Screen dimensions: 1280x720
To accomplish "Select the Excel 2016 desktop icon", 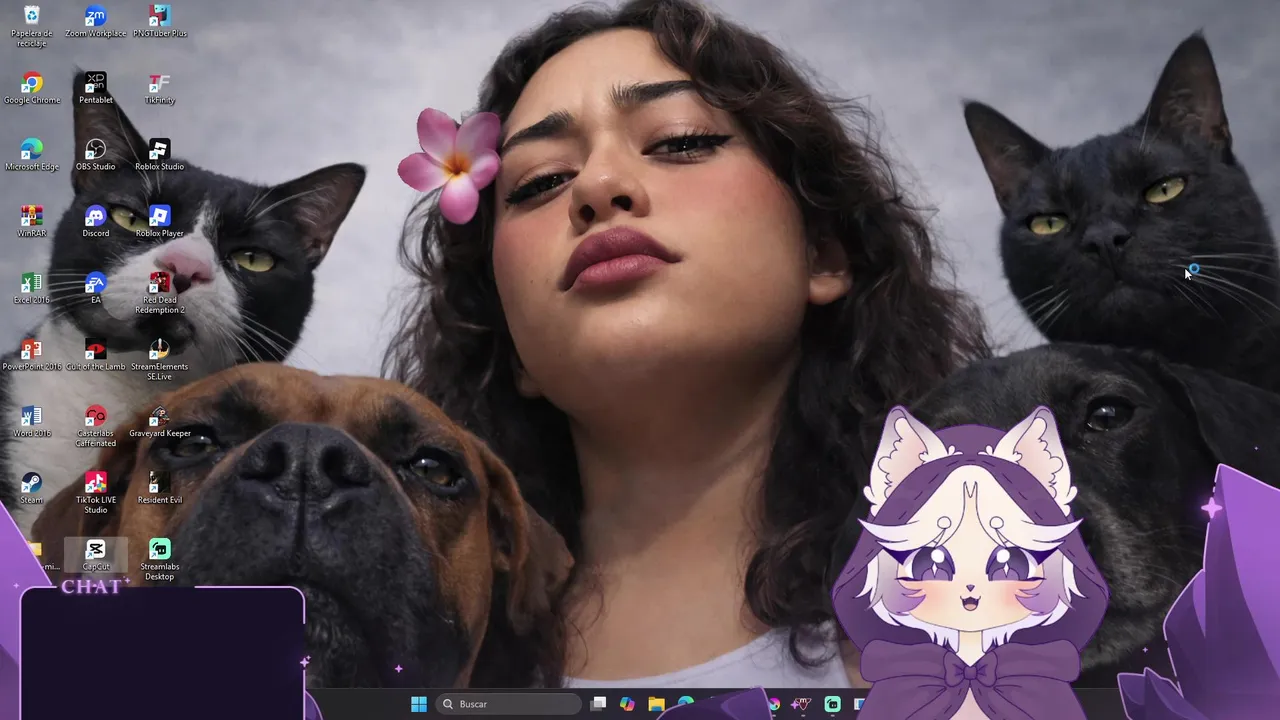I will point(31,288).
